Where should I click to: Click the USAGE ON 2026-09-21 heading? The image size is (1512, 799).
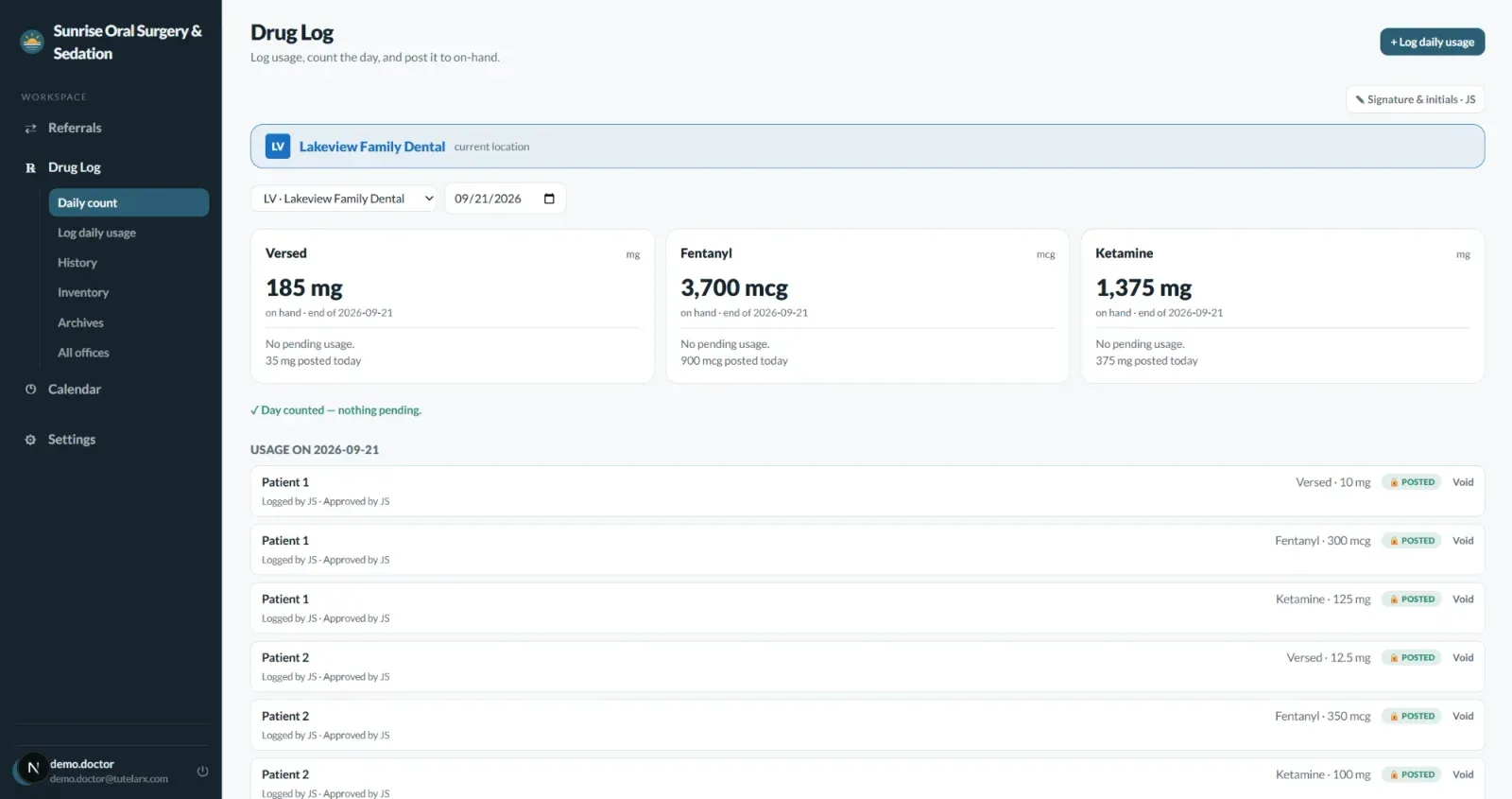click(x=315, y=450)
